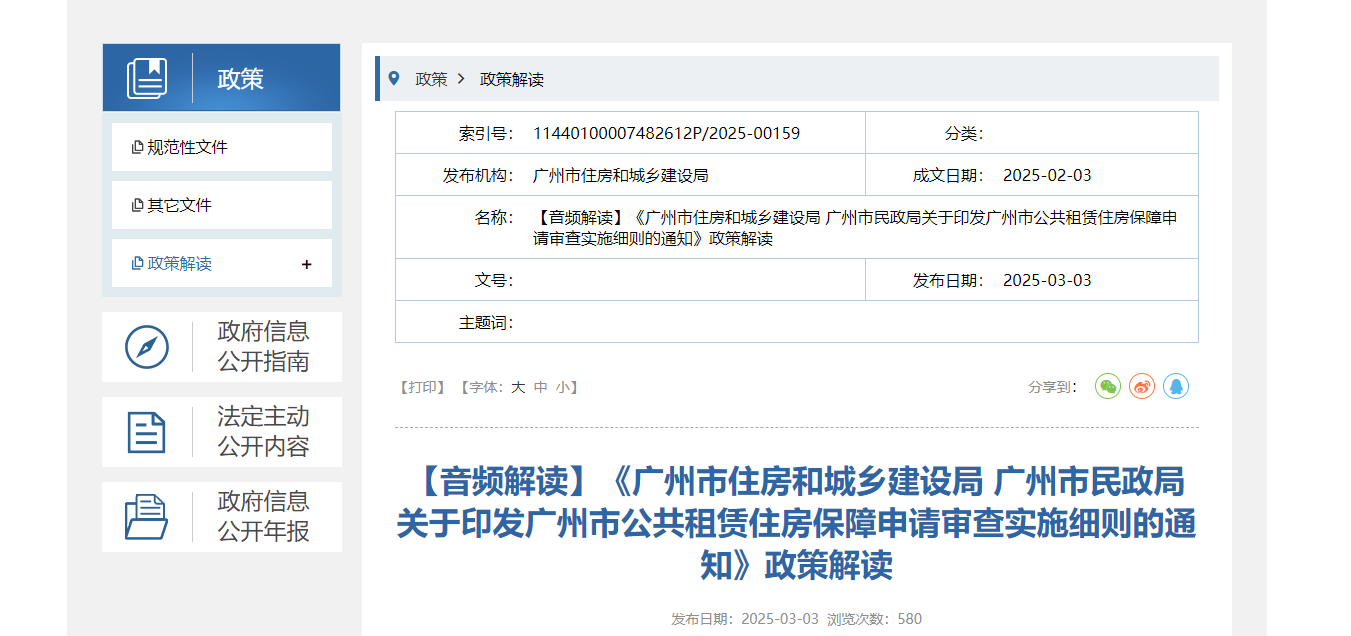Click the 打印 print link
This screenshot has width=1351, height=636.
coord(422,387)
